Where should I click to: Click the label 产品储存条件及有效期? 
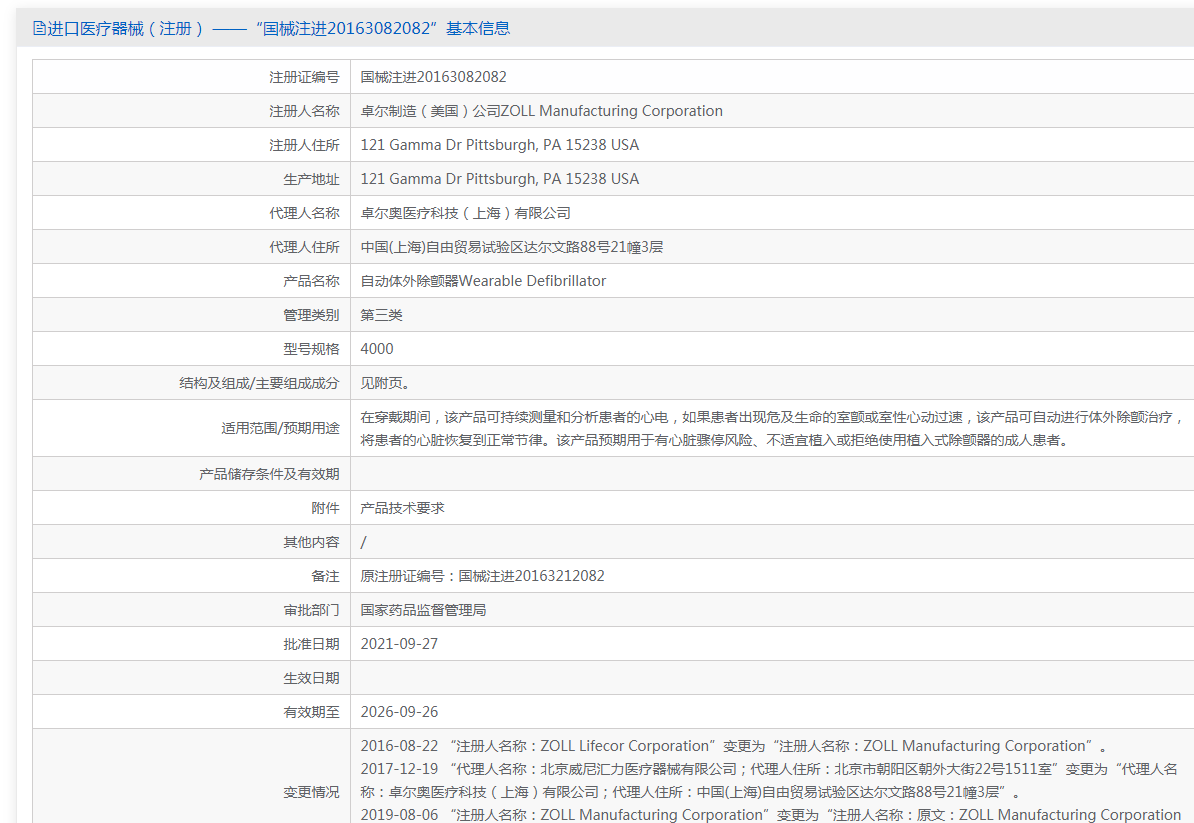[x=269, y=474]
